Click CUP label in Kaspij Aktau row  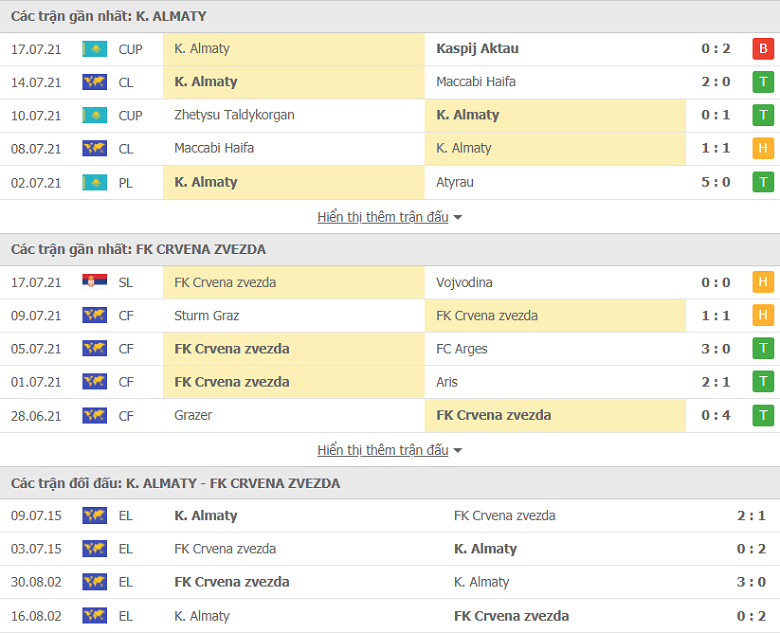(x=130, y=49)
